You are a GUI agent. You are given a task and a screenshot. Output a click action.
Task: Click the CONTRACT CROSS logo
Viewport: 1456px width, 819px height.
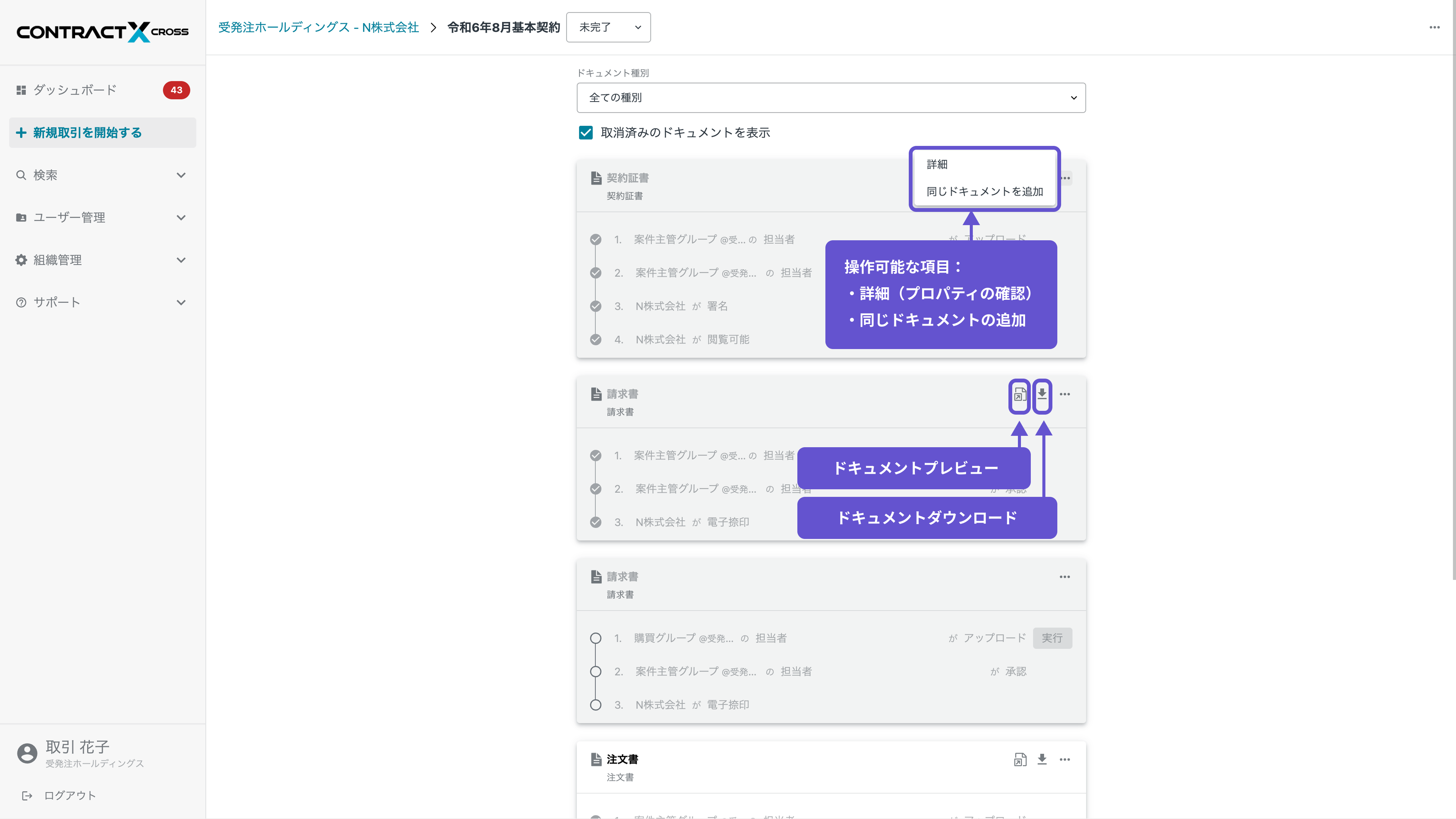pos(102,32)
